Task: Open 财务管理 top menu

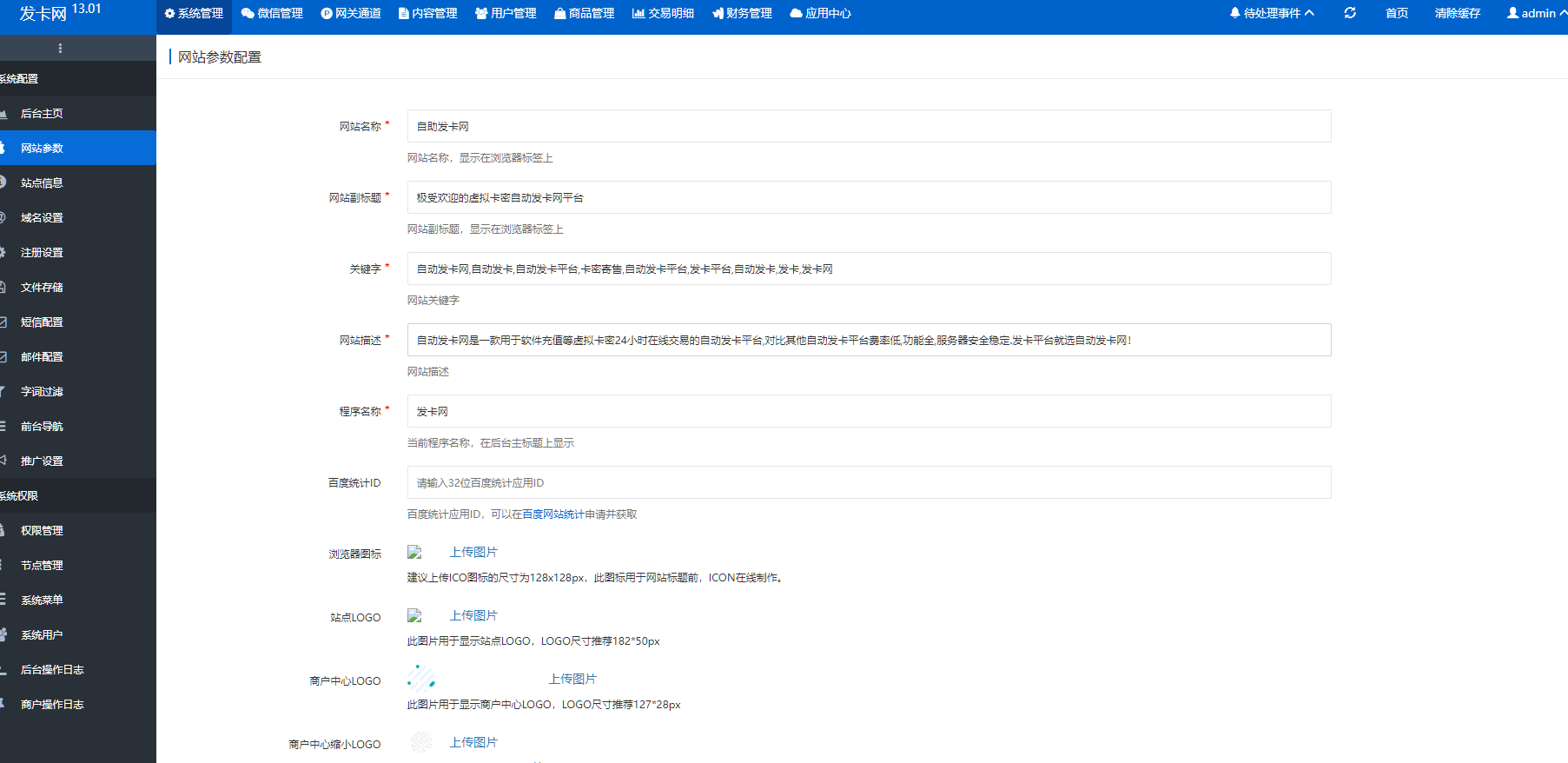Action: pyautogui.click(x=742, y=13)
